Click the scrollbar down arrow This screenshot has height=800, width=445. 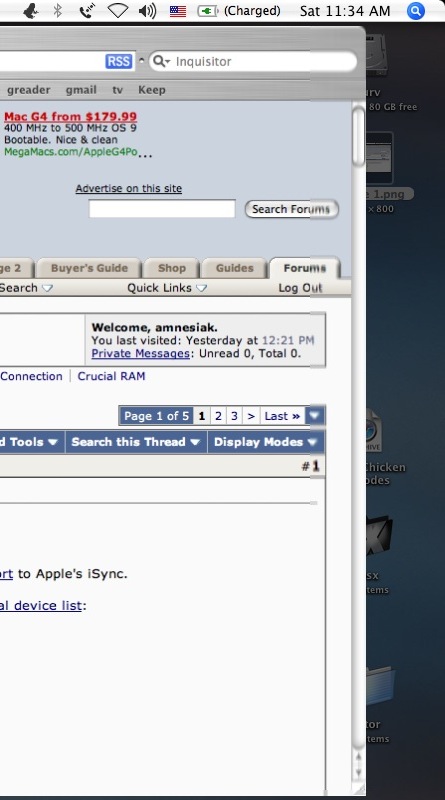pyautogui.click(x=358, y=772)
